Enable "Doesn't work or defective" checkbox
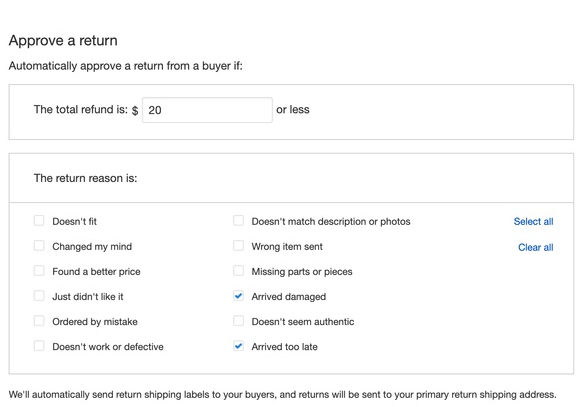 tap(39, 346)
